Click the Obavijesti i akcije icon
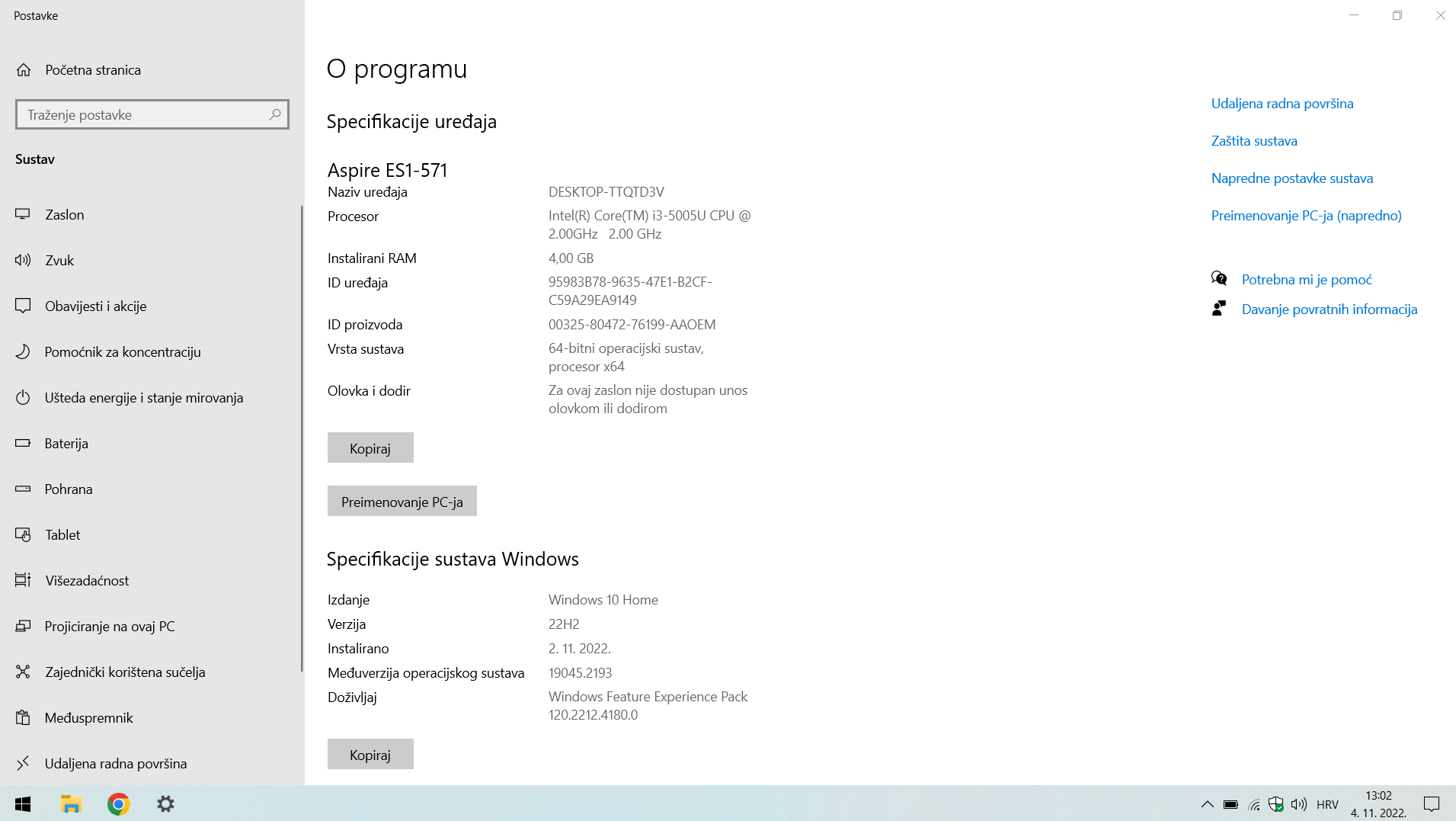 [23, 306]
